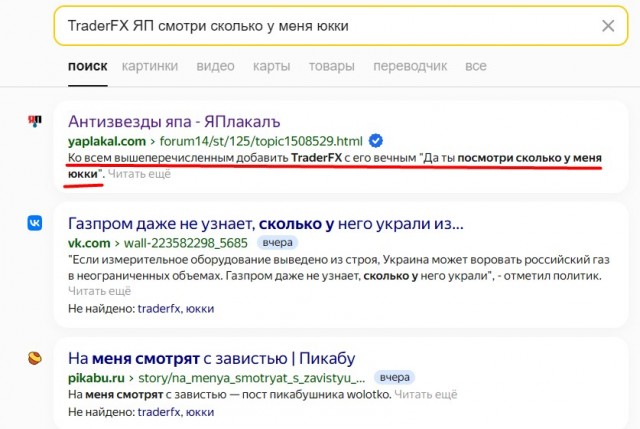The image size is (640, 429).
Task: Click юкки link in pikabu Не найдено row
Action: click(x=200, y=412)
